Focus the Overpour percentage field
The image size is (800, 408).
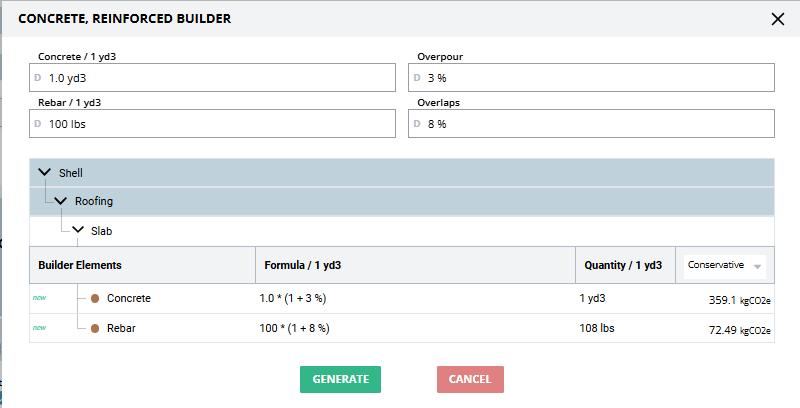pos(600,77)
